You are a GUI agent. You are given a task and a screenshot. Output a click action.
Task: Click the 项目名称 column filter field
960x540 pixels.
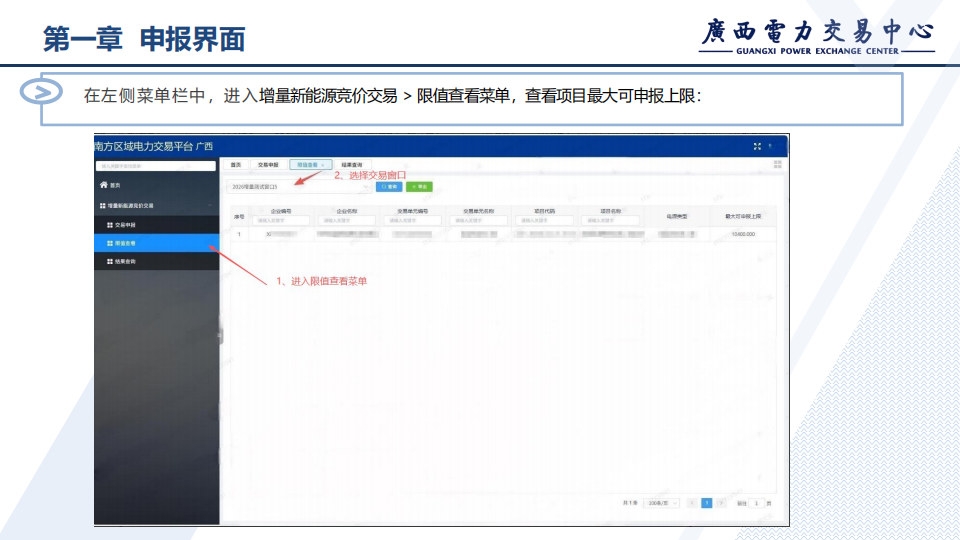point(610,220)
